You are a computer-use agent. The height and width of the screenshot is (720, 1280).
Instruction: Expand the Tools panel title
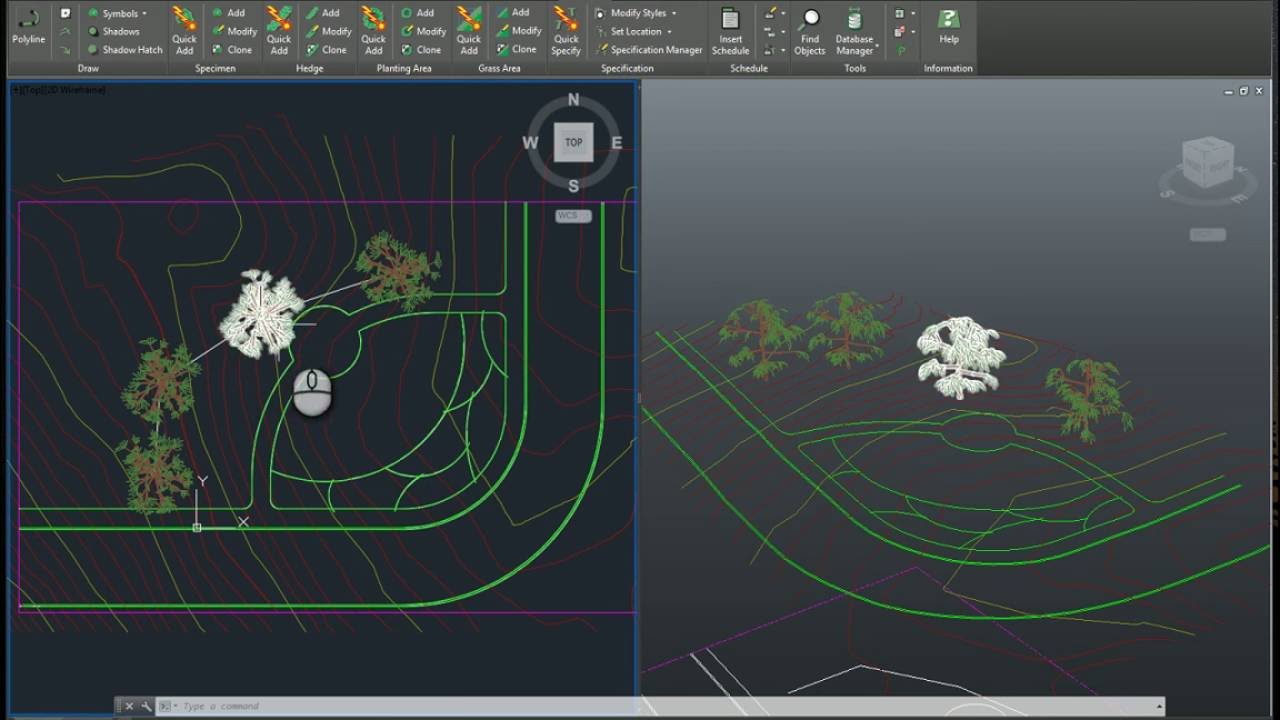(855, 68)
